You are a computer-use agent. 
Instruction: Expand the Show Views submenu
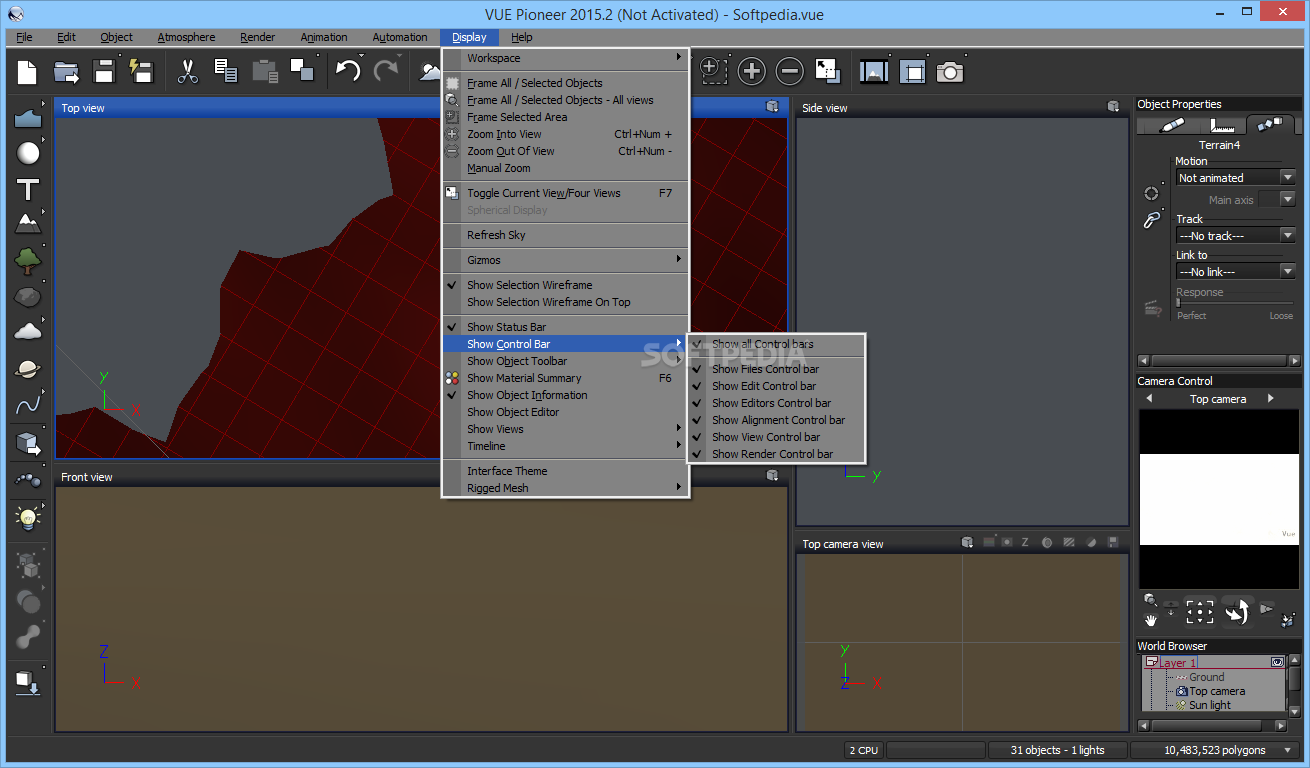pyautogui.click(x=564, y=429)
